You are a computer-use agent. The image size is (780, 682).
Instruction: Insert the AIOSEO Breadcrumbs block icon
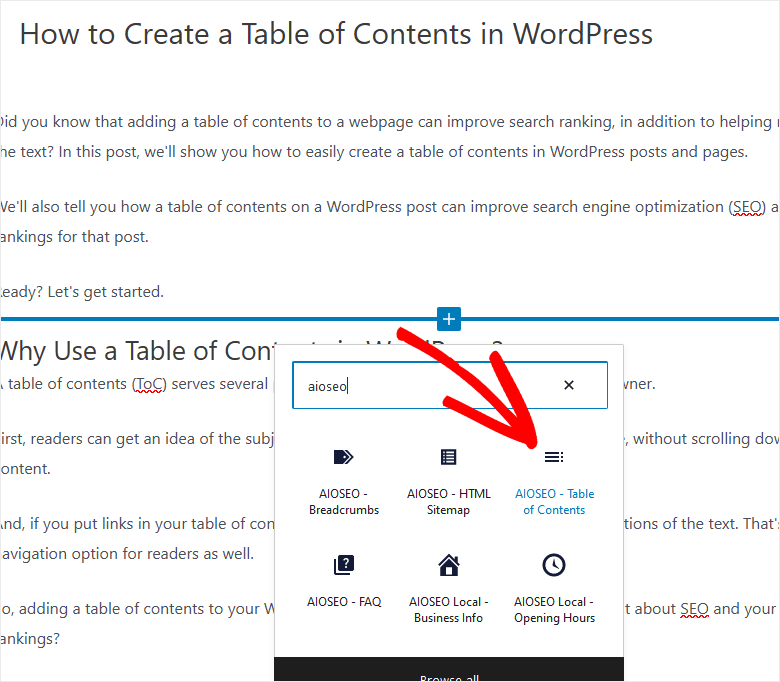[344, 457]
